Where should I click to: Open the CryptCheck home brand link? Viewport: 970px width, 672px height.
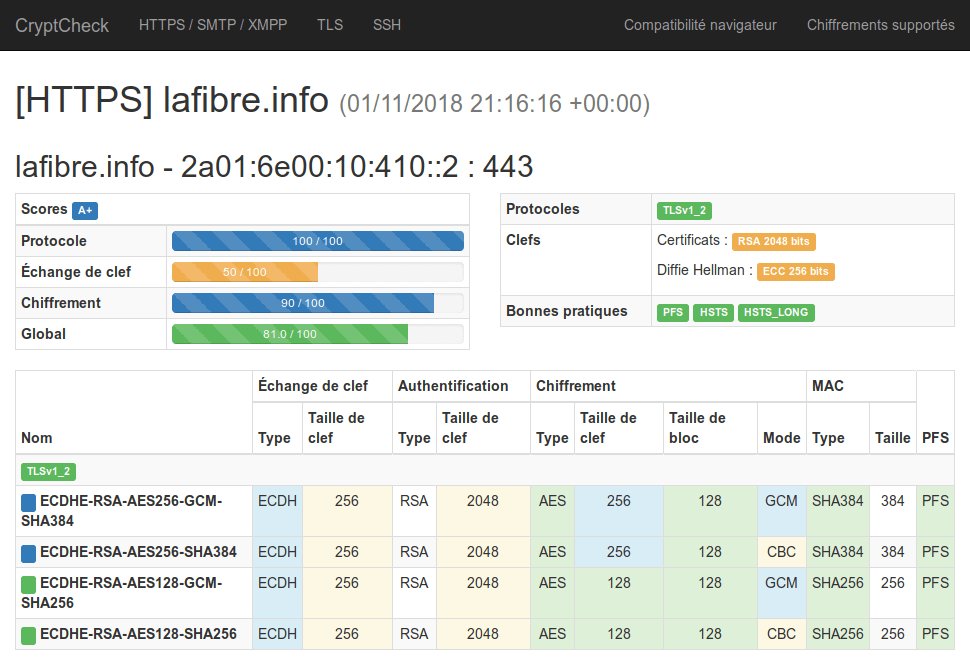click(62, 25)
